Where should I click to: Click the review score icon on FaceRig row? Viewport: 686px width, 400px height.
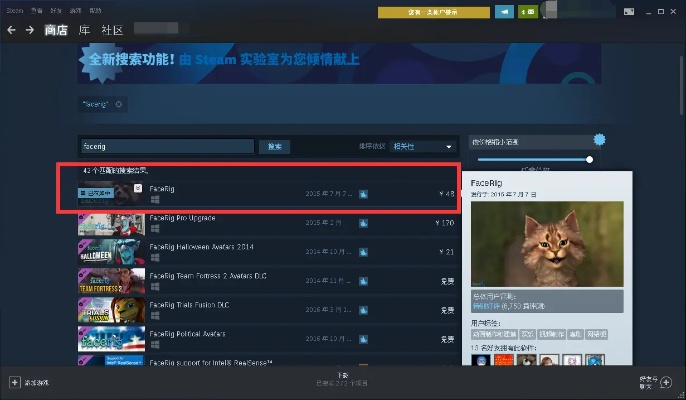tap(363, 194)
